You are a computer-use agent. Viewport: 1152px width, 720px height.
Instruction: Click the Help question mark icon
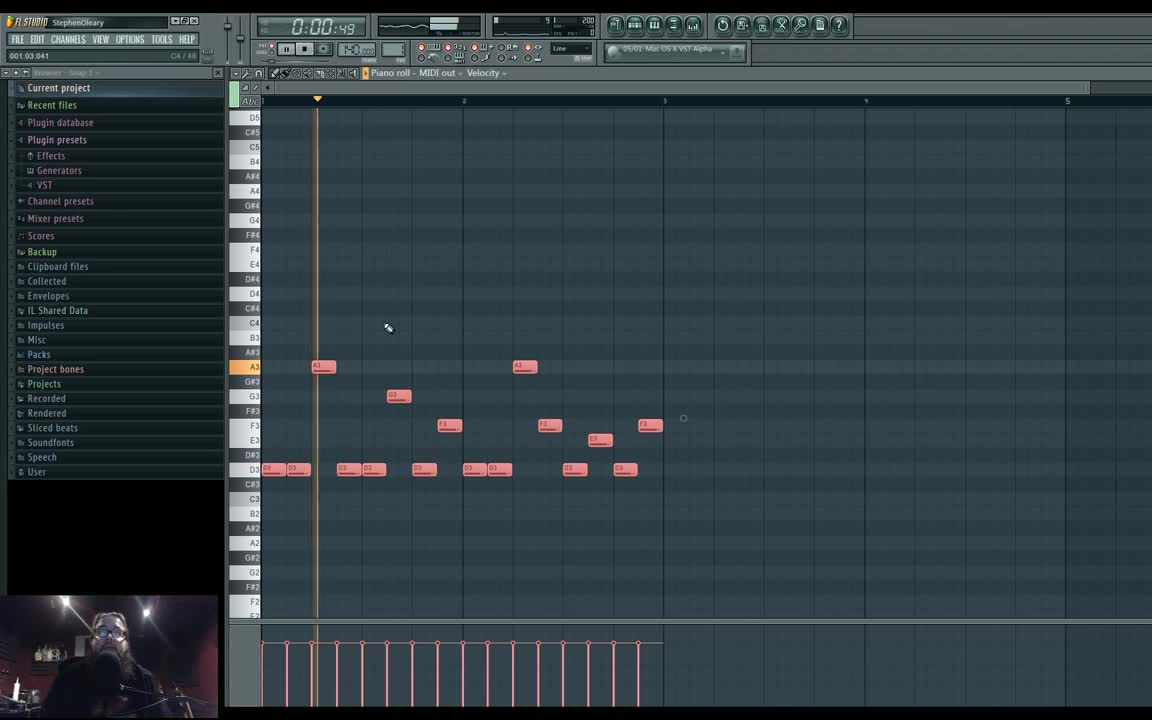(x=838, y=25)
